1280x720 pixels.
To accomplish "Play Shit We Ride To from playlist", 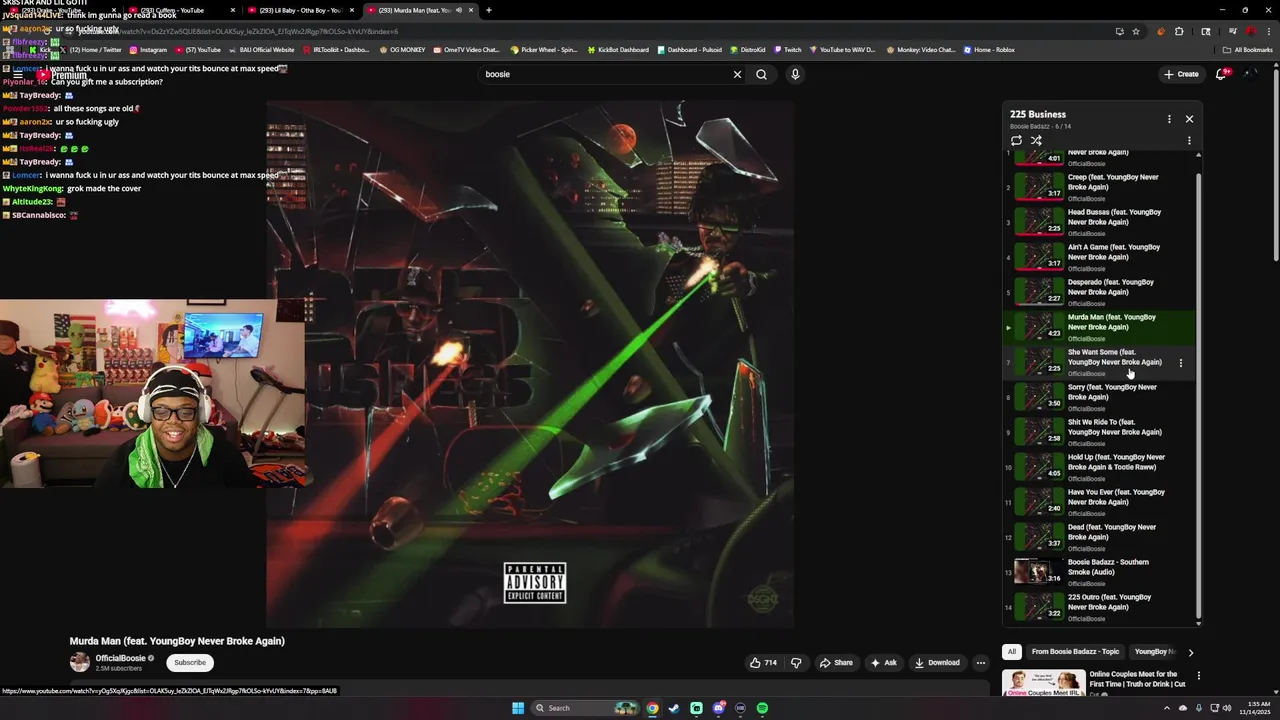I will tap(1100, 432).
